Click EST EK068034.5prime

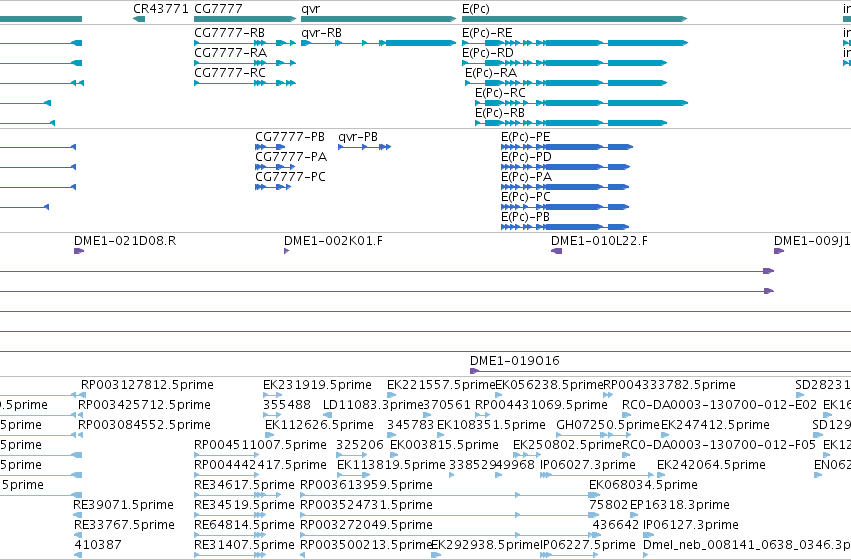(x=643, y=485)
